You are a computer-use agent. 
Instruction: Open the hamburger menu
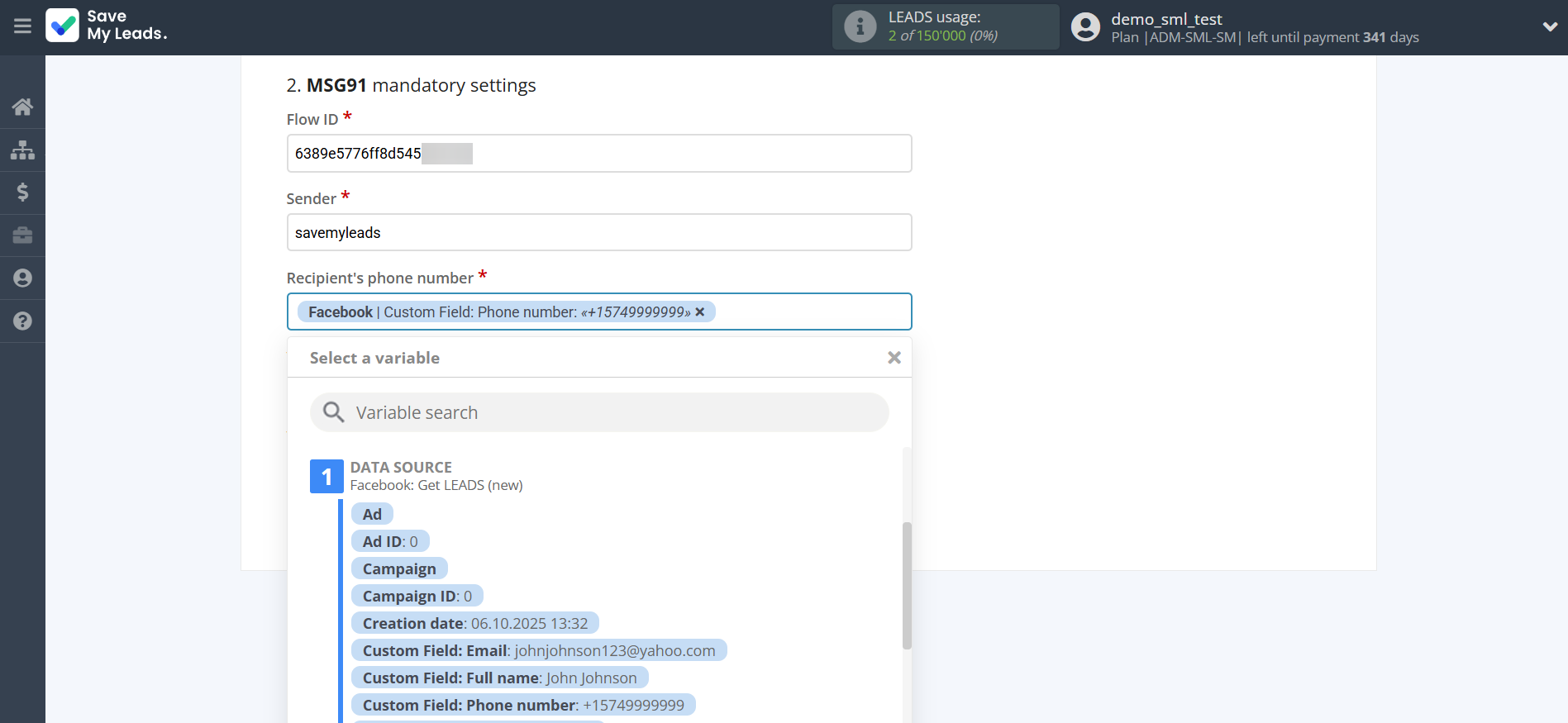coord(22,26)
